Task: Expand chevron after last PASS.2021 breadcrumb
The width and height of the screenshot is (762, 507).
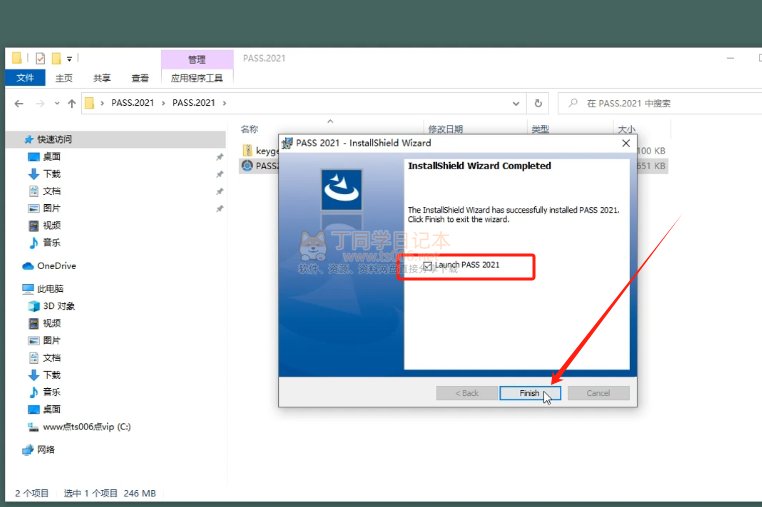Action: point(224,103)
